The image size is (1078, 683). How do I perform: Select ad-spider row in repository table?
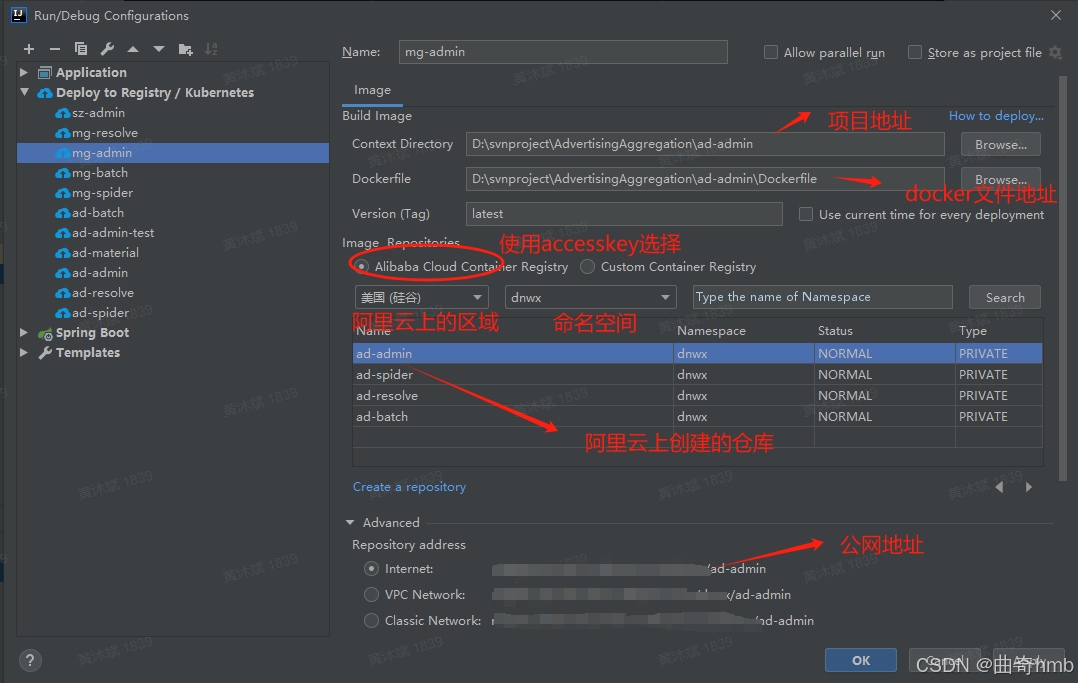coord(697,375)
